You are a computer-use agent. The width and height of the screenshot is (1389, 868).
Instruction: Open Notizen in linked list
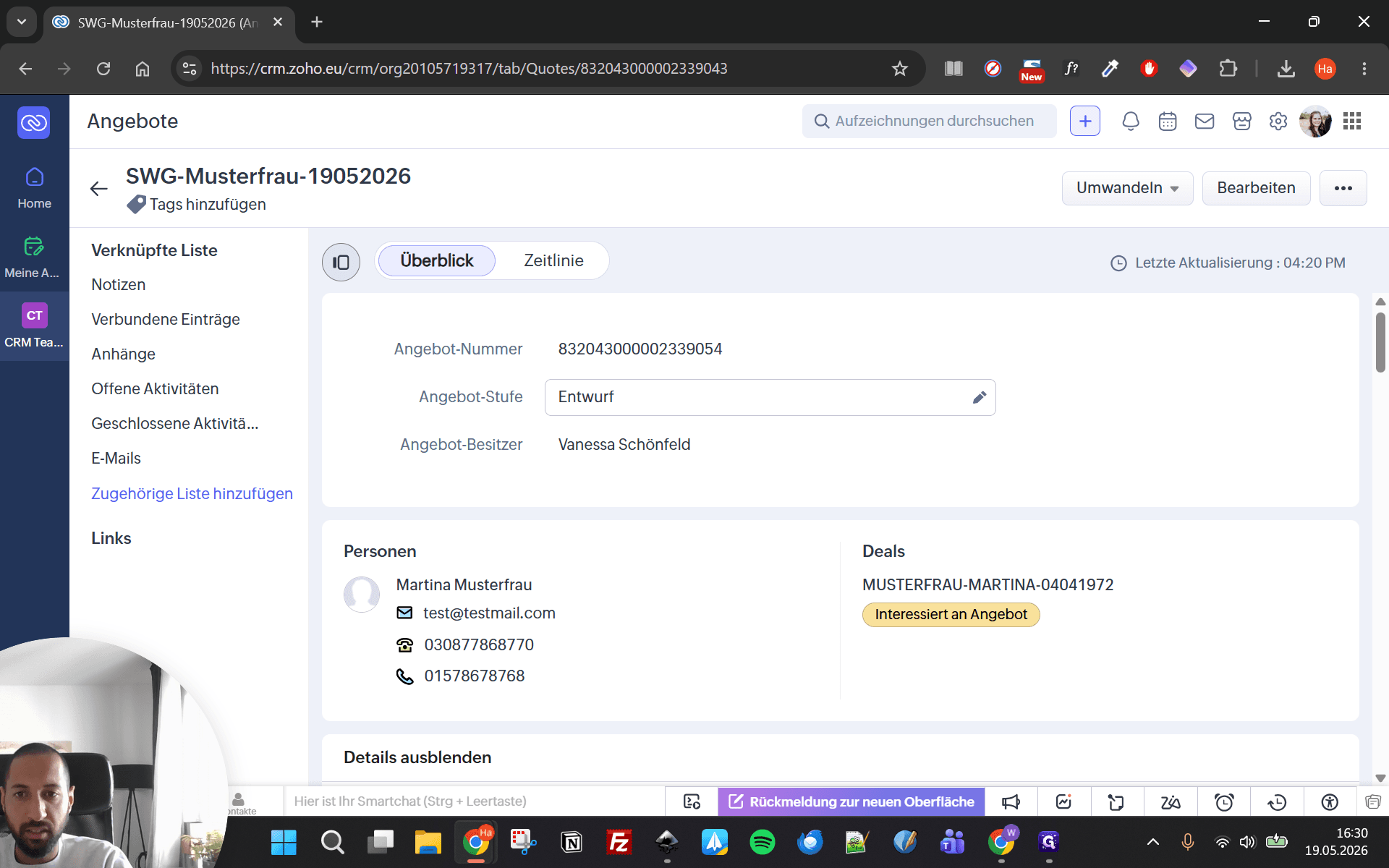[x=119, y=285]
